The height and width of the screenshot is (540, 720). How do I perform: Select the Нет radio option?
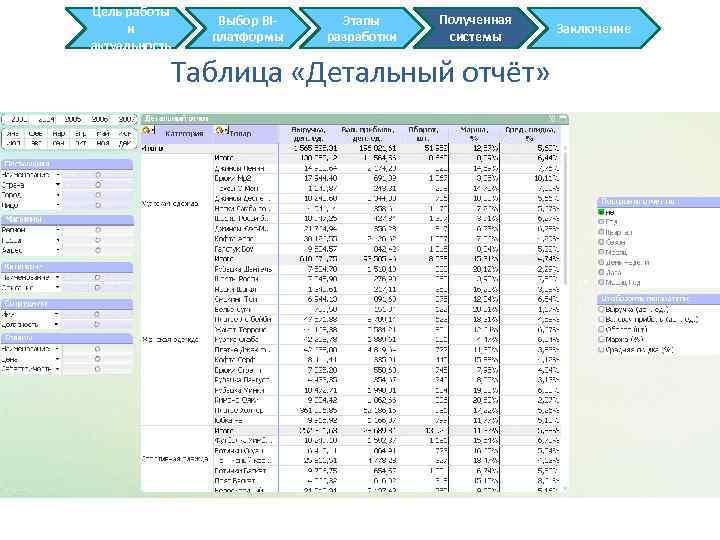(601, 212)
